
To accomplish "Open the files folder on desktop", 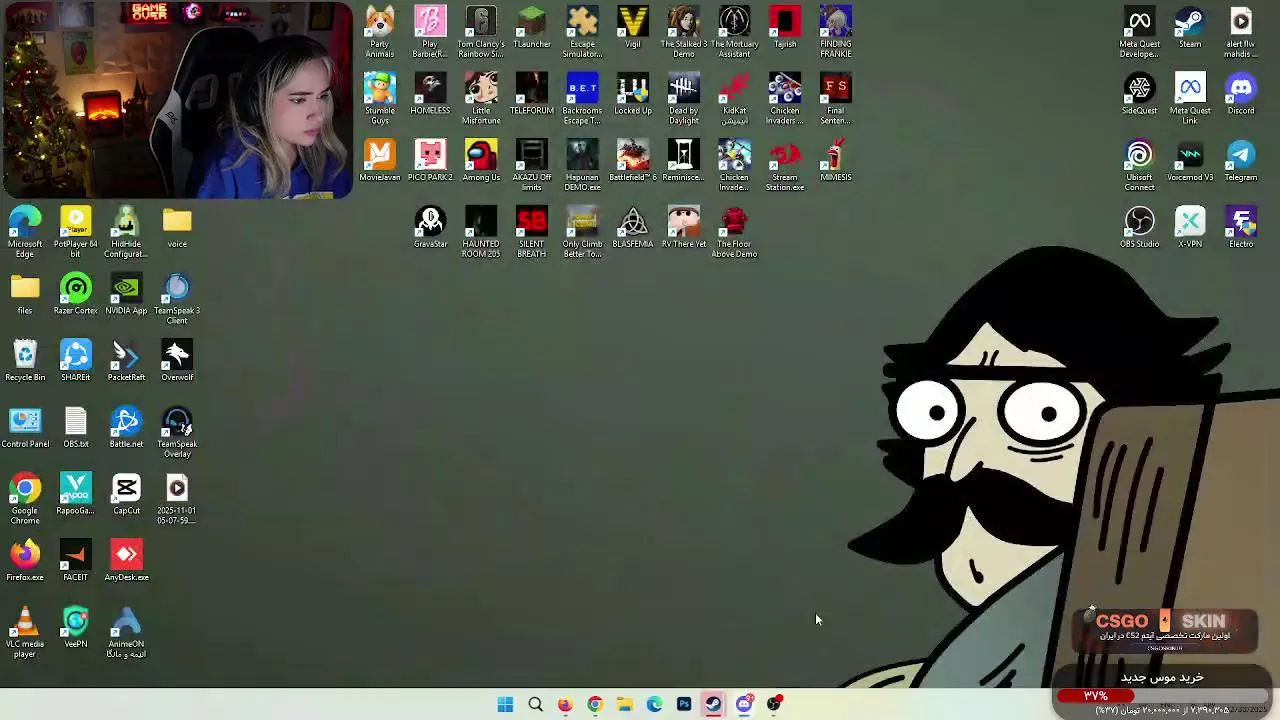I will click(25, 294).
